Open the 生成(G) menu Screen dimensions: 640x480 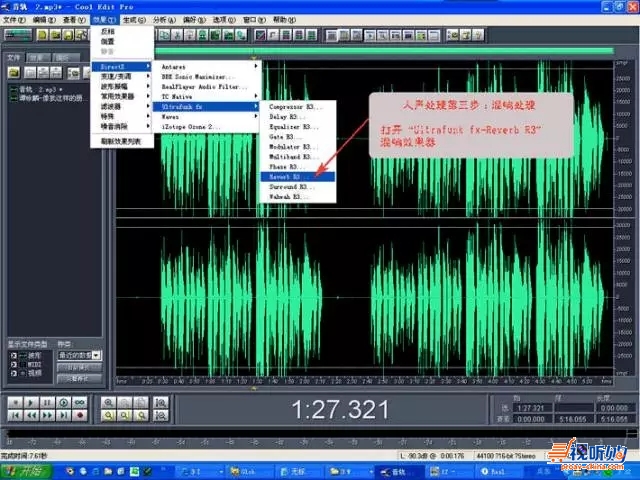click(x=134, y=20)
